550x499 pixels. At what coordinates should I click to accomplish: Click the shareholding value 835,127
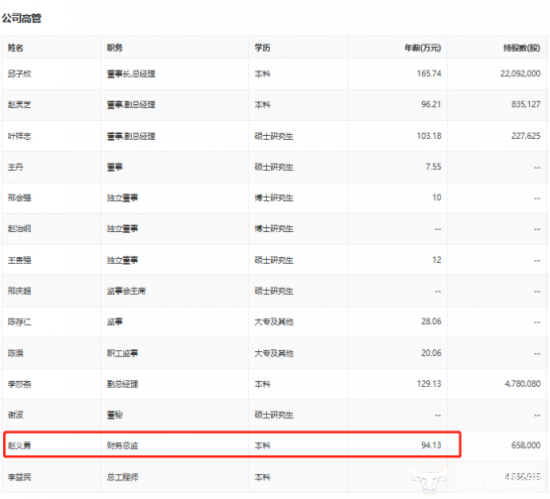(x=526, y=104)
